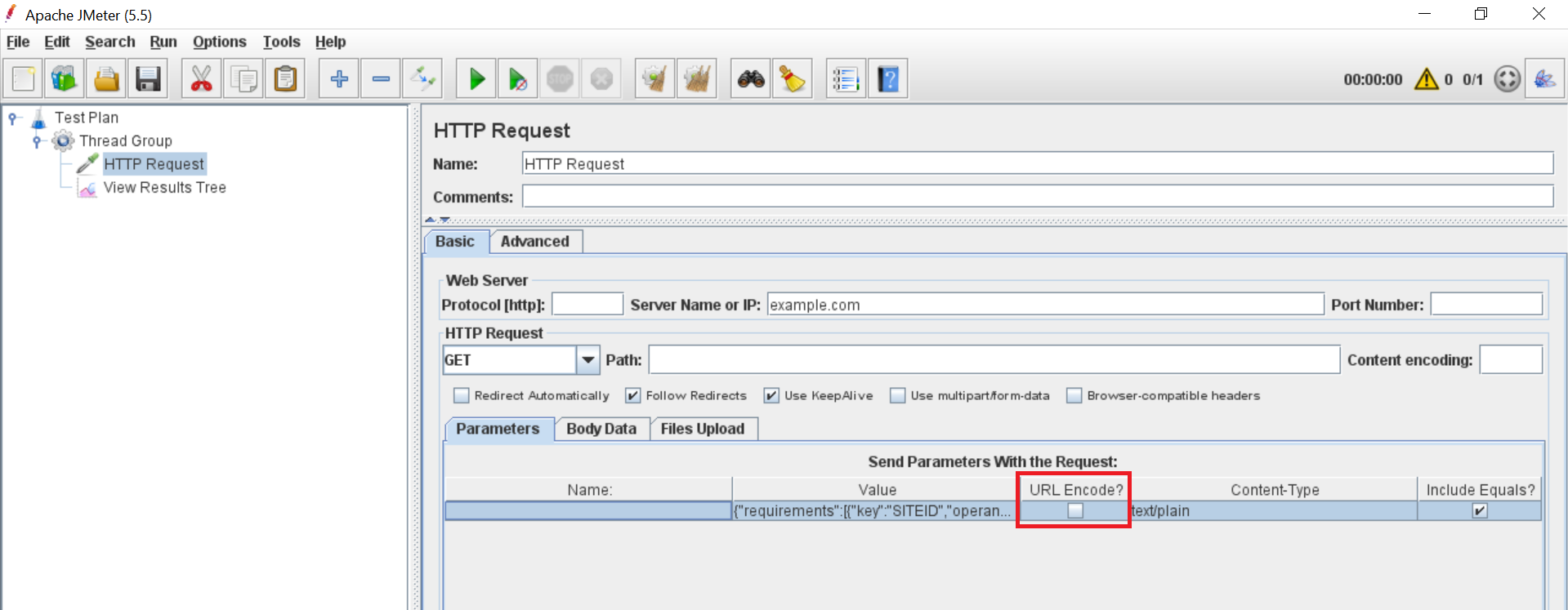The image size is (1568, 610).
Task: Enable Redirect Automatically checkbox
Action: (x=462, y=395)
